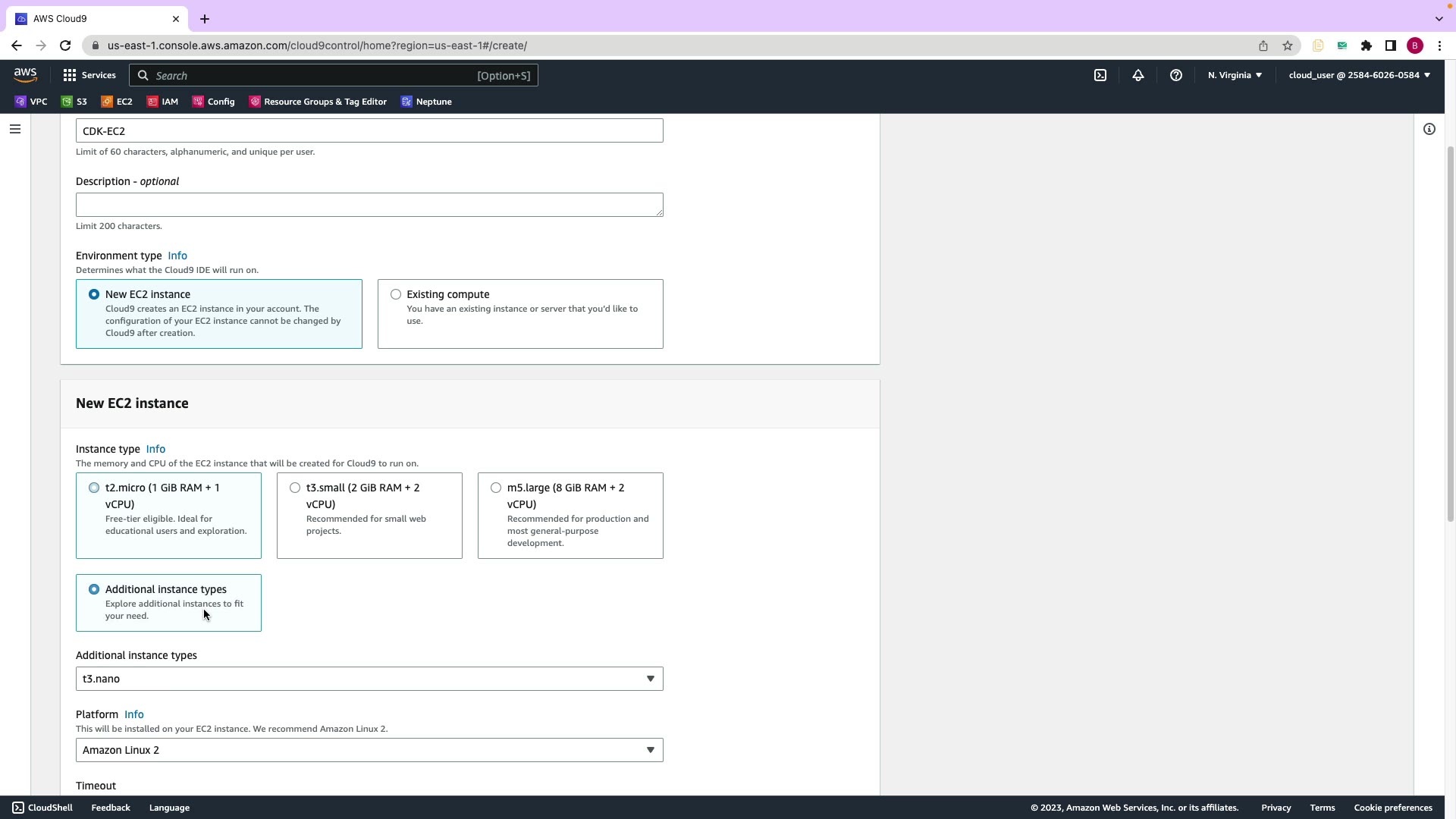Select the t2.micro instance type
Screen dimensions: 1456x819
94,488
